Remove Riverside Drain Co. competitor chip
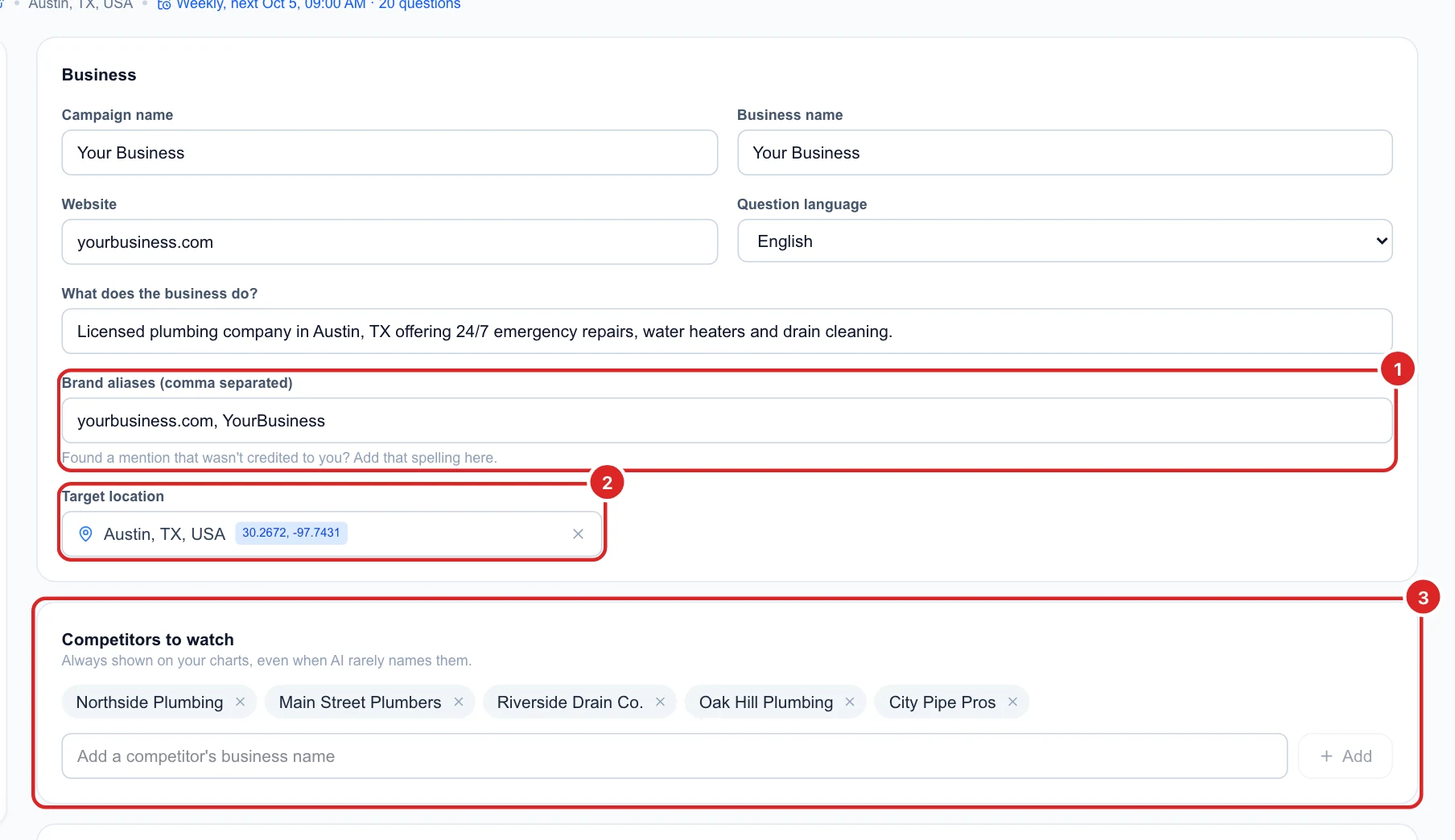Screen dimensions: 1455x840 660,702
